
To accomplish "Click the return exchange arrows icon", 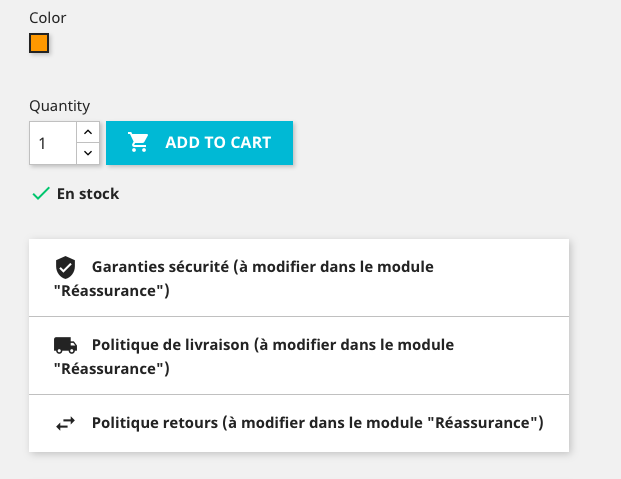I will tap(65, 423).
